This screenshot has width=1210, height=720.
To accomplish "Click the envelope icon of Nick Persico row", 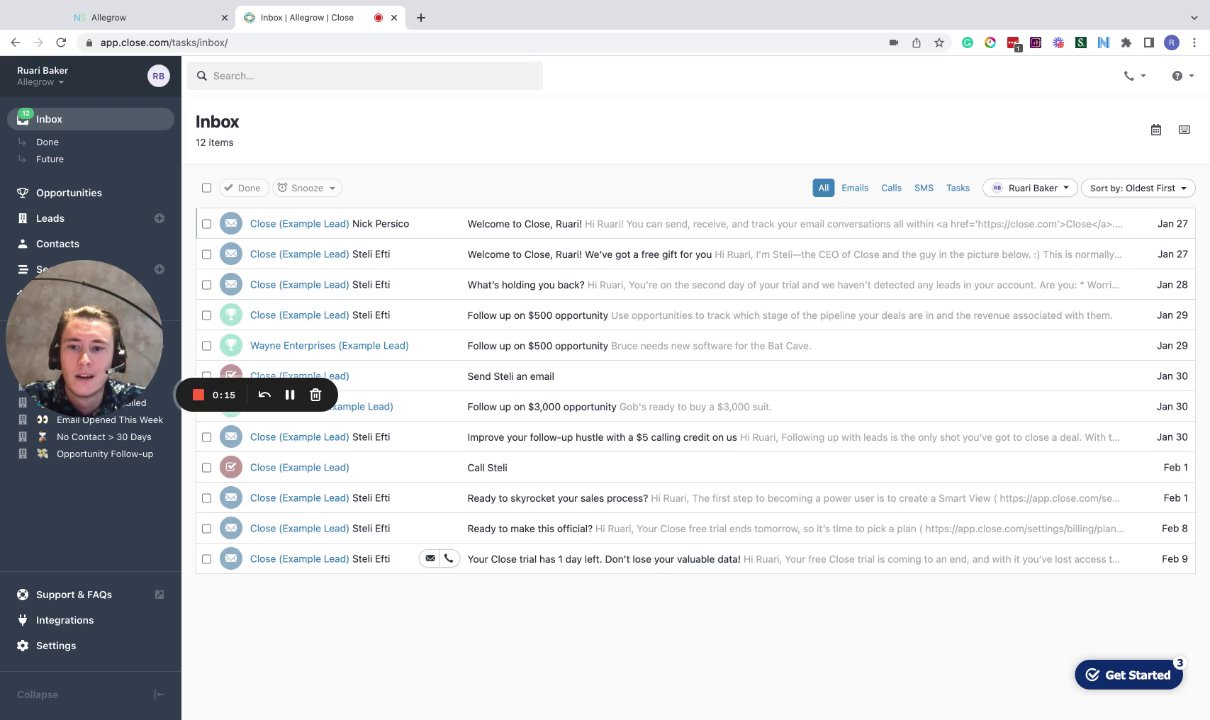I will (231, 224).
